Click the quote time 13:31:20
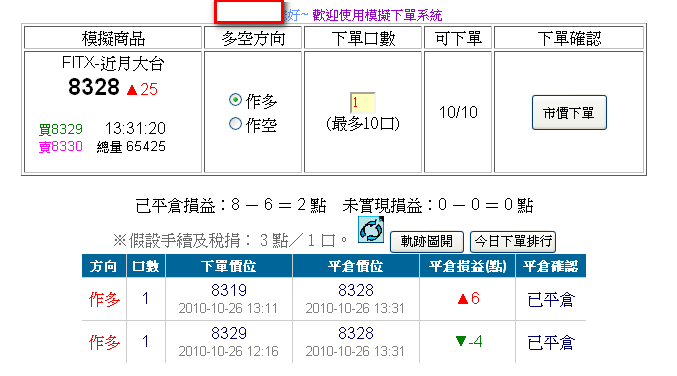This screenshot has height=376, width=677. 135,128
